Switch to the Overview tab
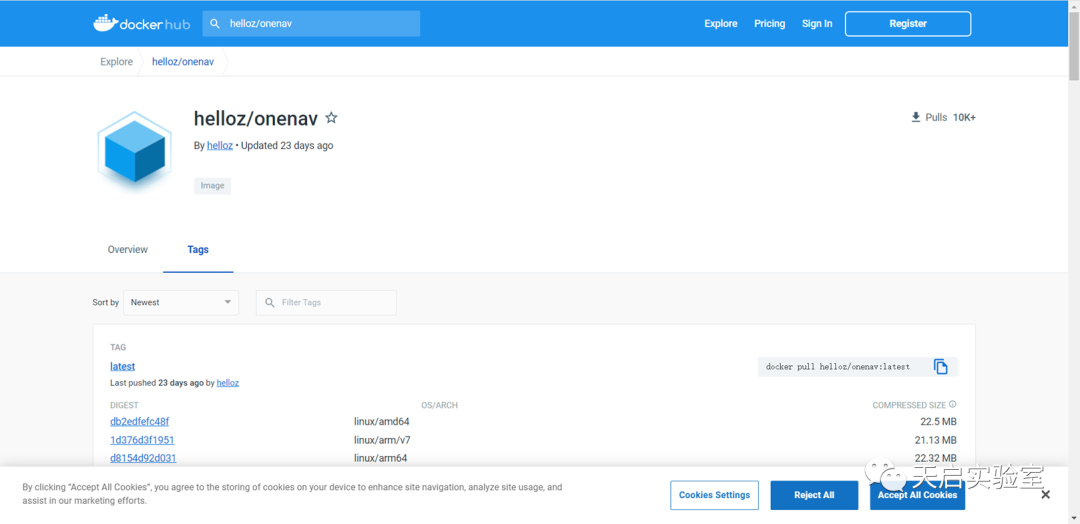Viewport: 1080px width, 524px height. [127, 249]
